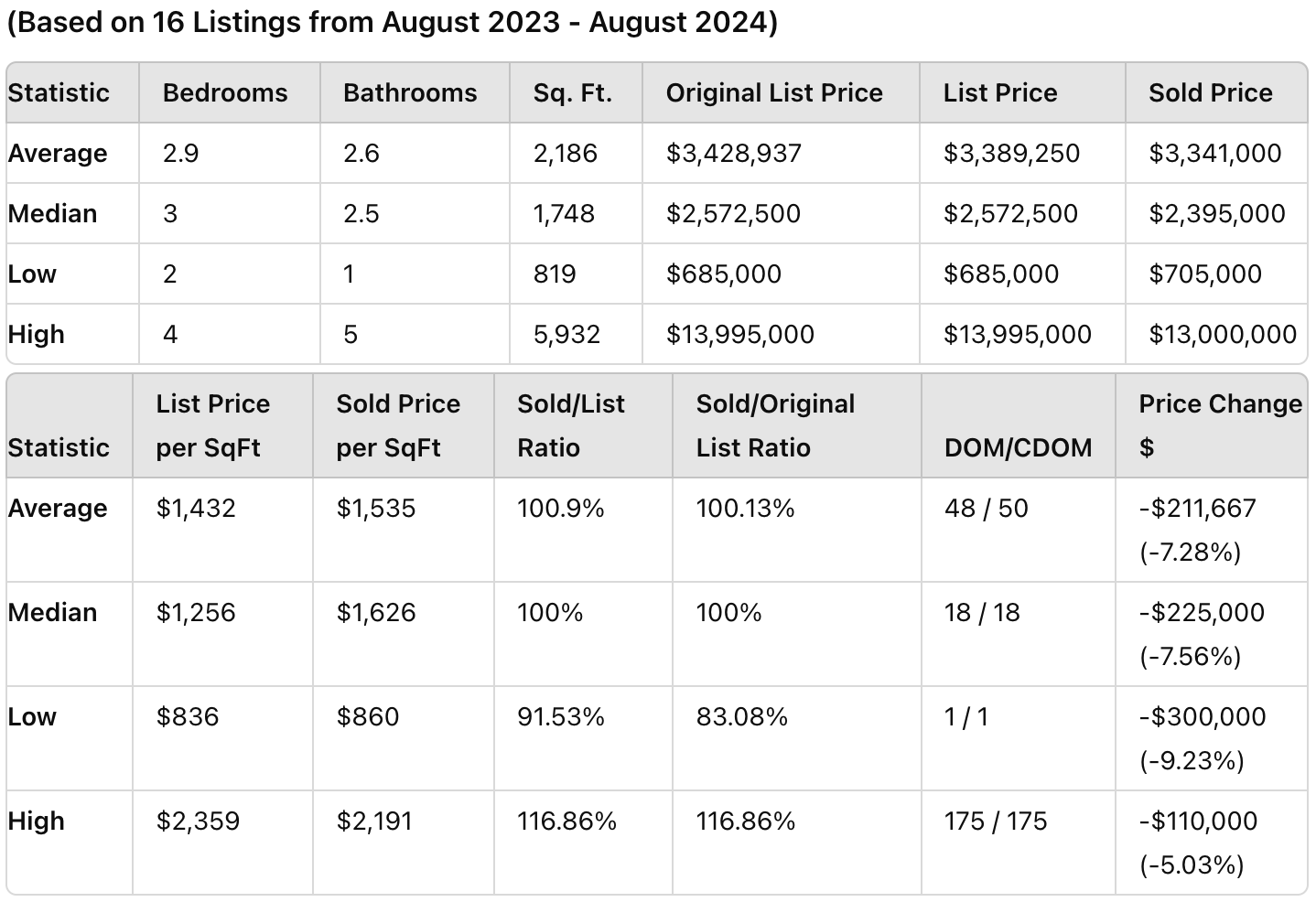Click the median square footage 1,748 cell

pos(564,213)
